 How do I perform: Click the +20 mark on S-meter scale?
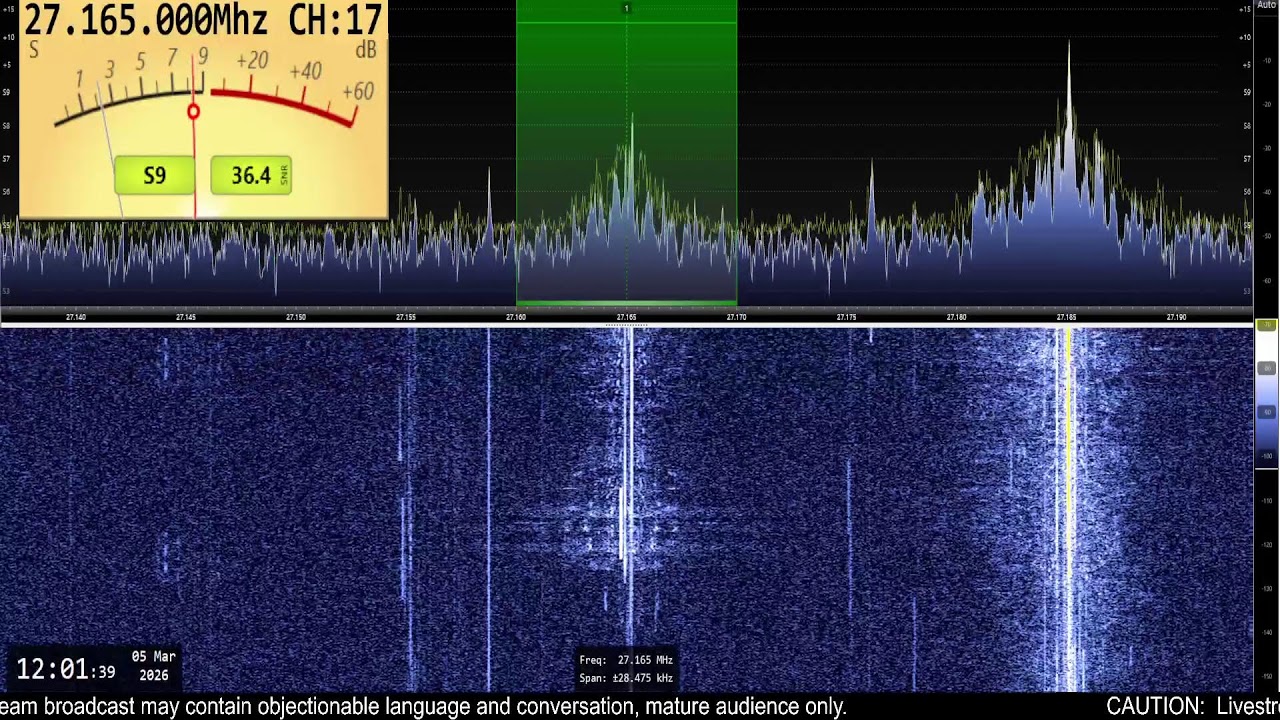tap(252, 60)
